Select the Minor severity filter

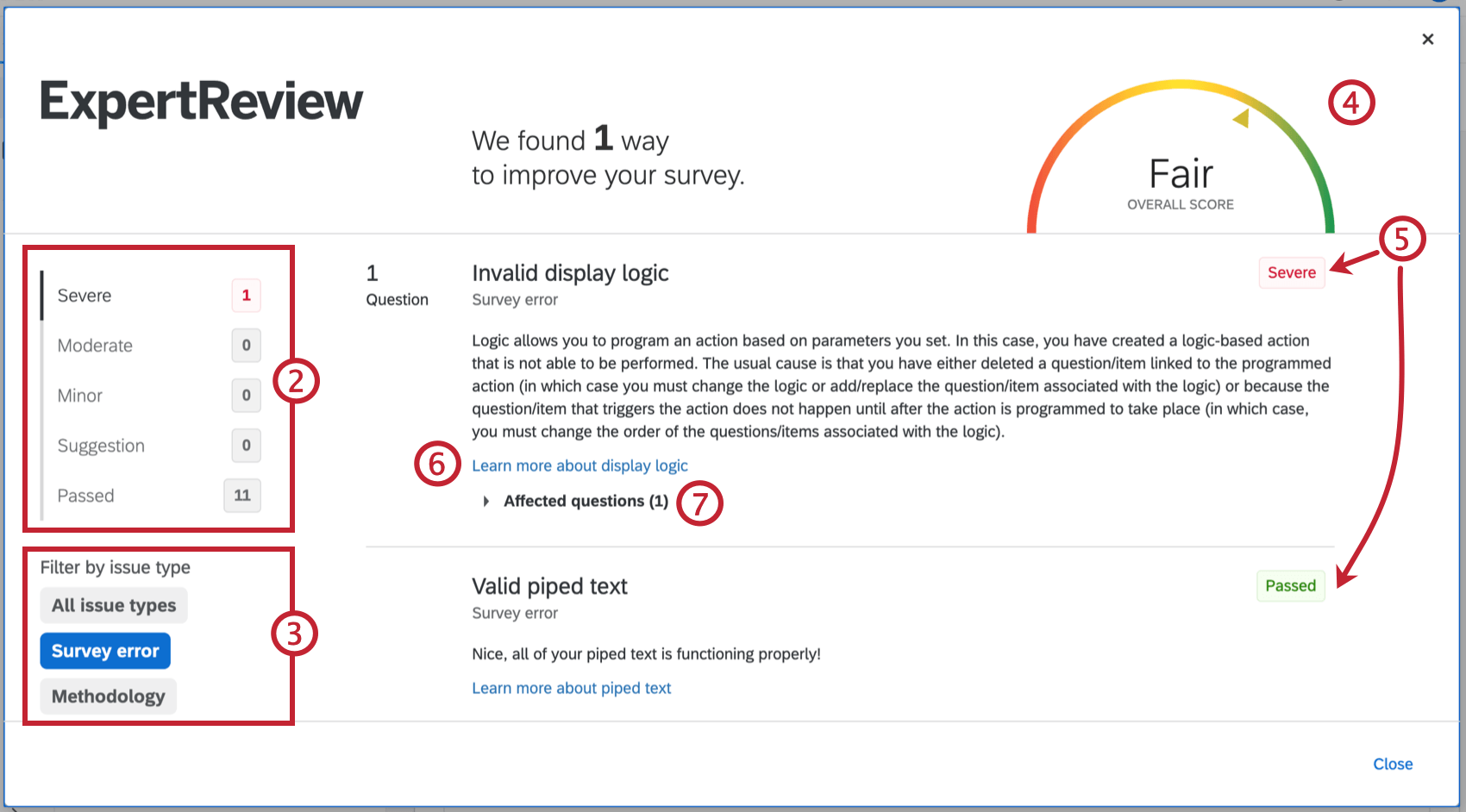pyautogui.click(x=79, y=396)
